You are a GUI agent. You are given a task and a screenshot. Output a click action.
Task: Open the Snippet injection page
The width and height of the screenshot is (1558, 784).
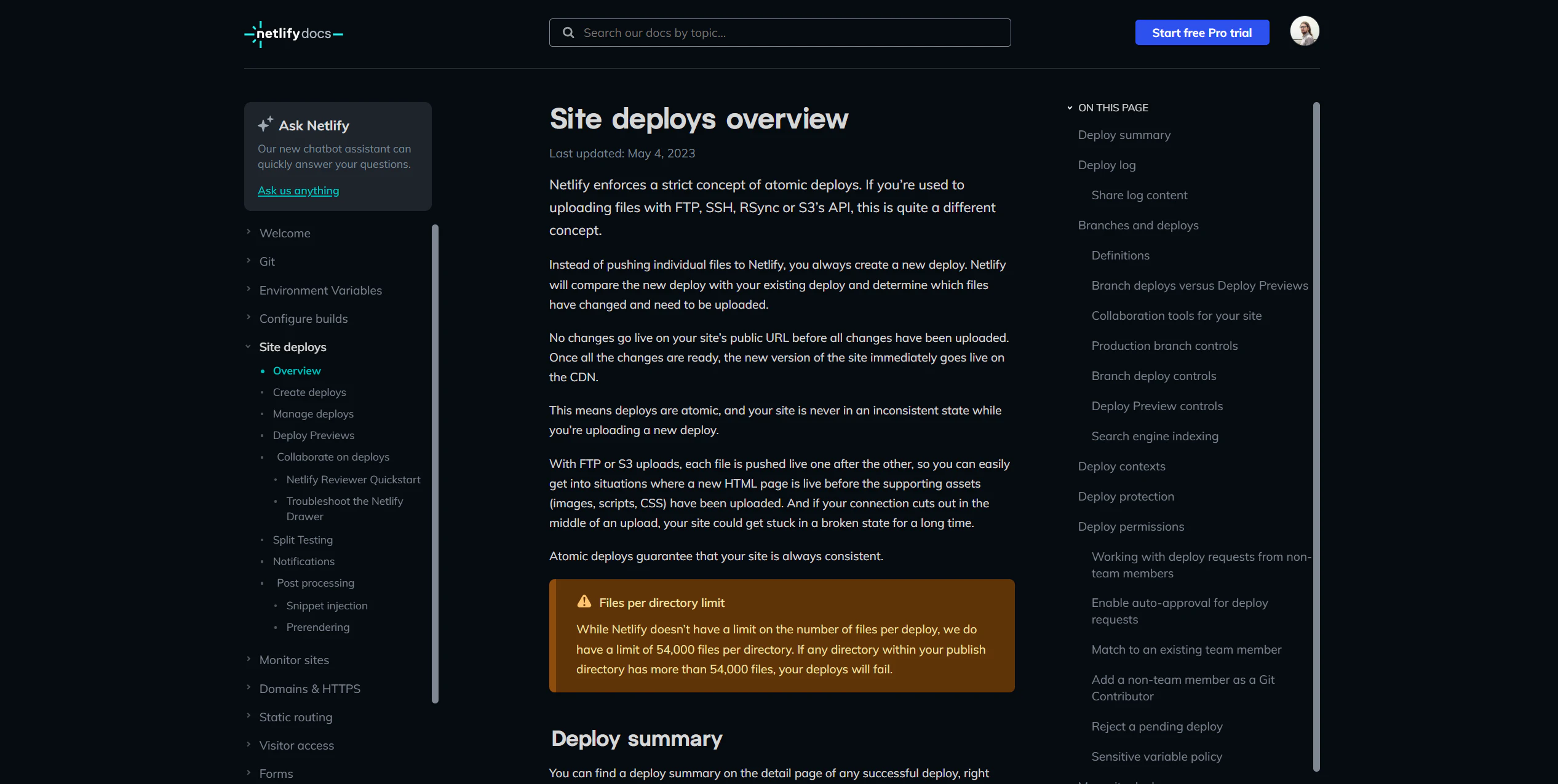coord(327,606)
